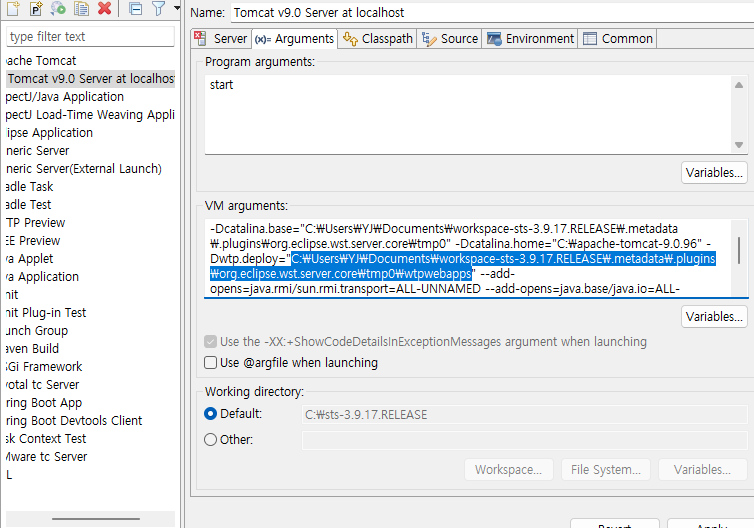Select Launch Group item

pyautogui.click(x=37, y=331)
